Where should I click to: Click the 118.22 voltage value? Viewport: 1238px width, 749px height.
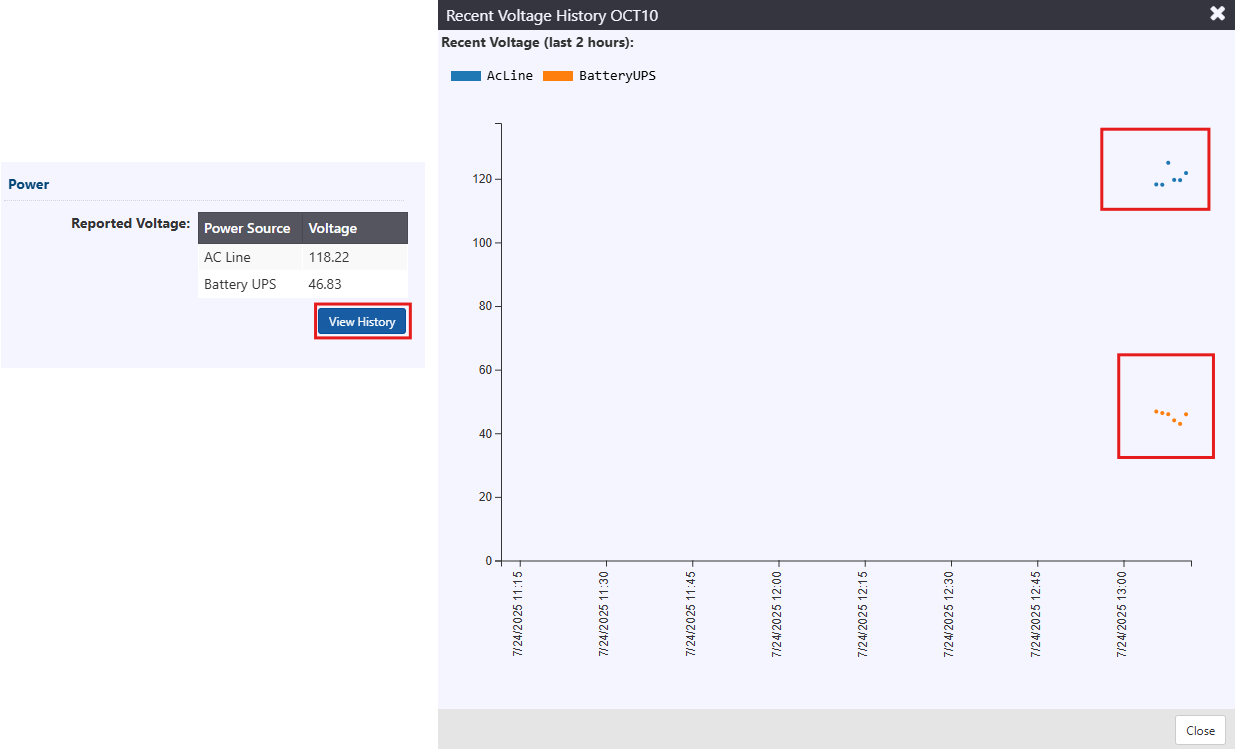click(x=329, y=257)
